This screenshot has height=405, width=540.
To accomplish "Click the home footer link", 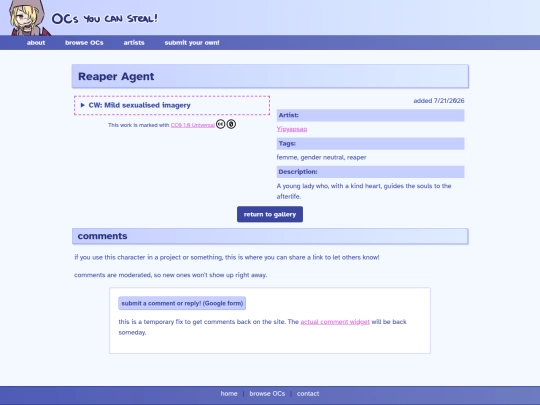I will tap(229, 393).
